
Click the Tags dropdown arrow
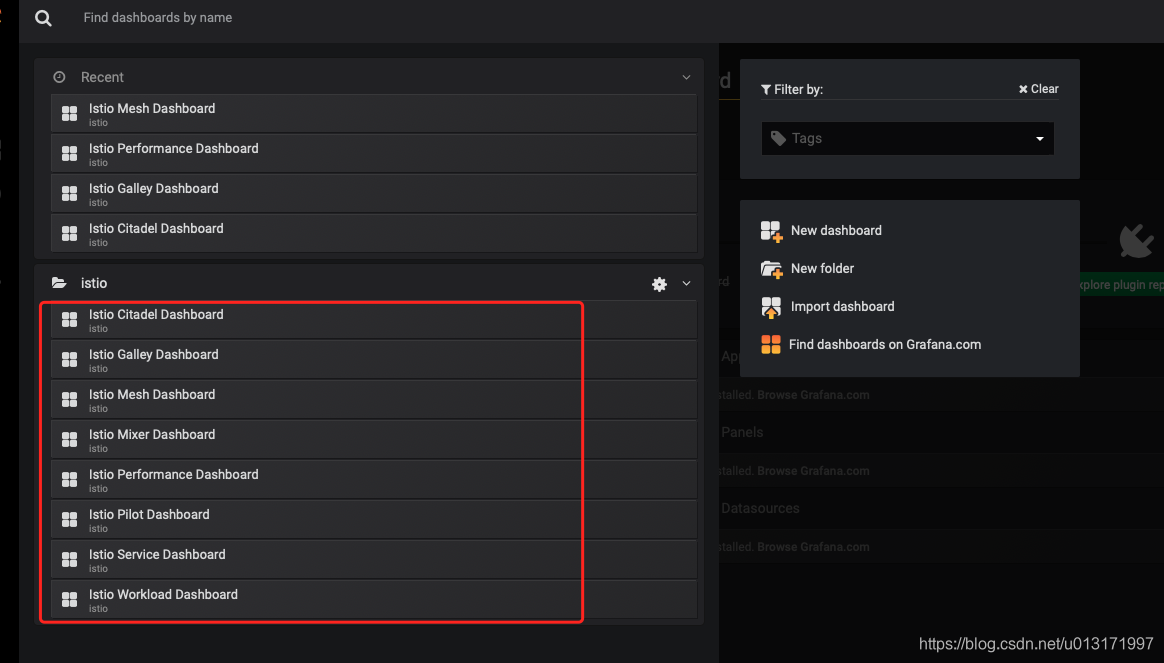click(1039, 139)
